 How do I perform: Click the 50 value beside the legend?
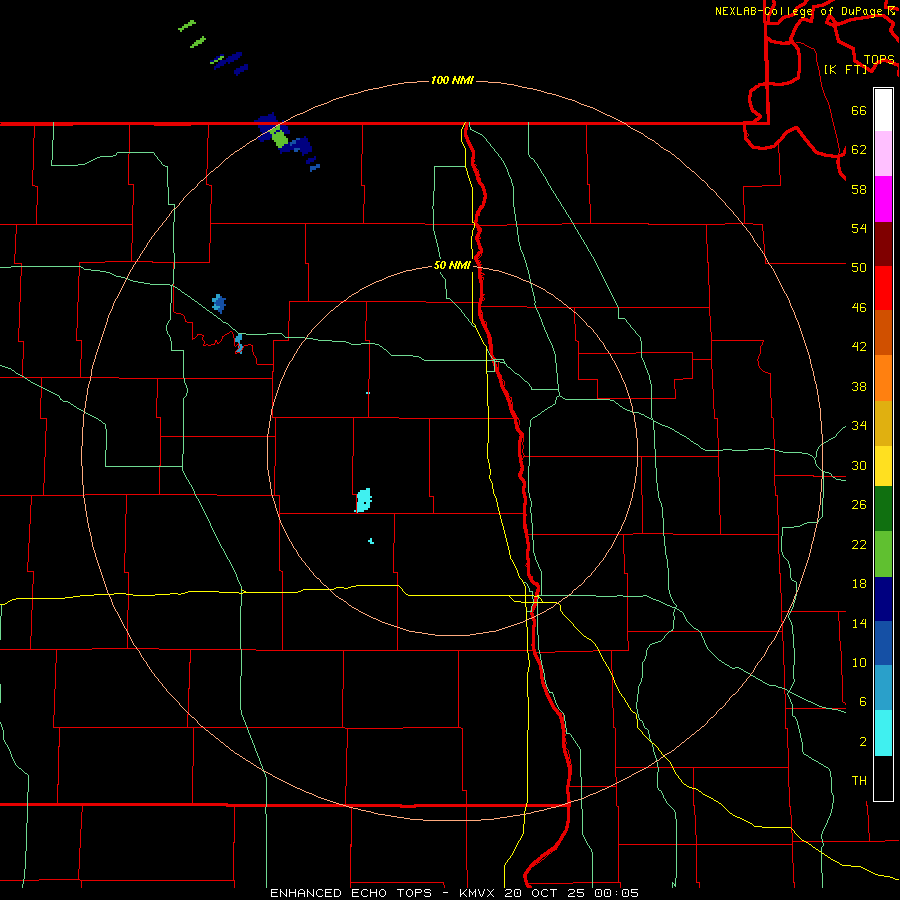pos(859,268)
